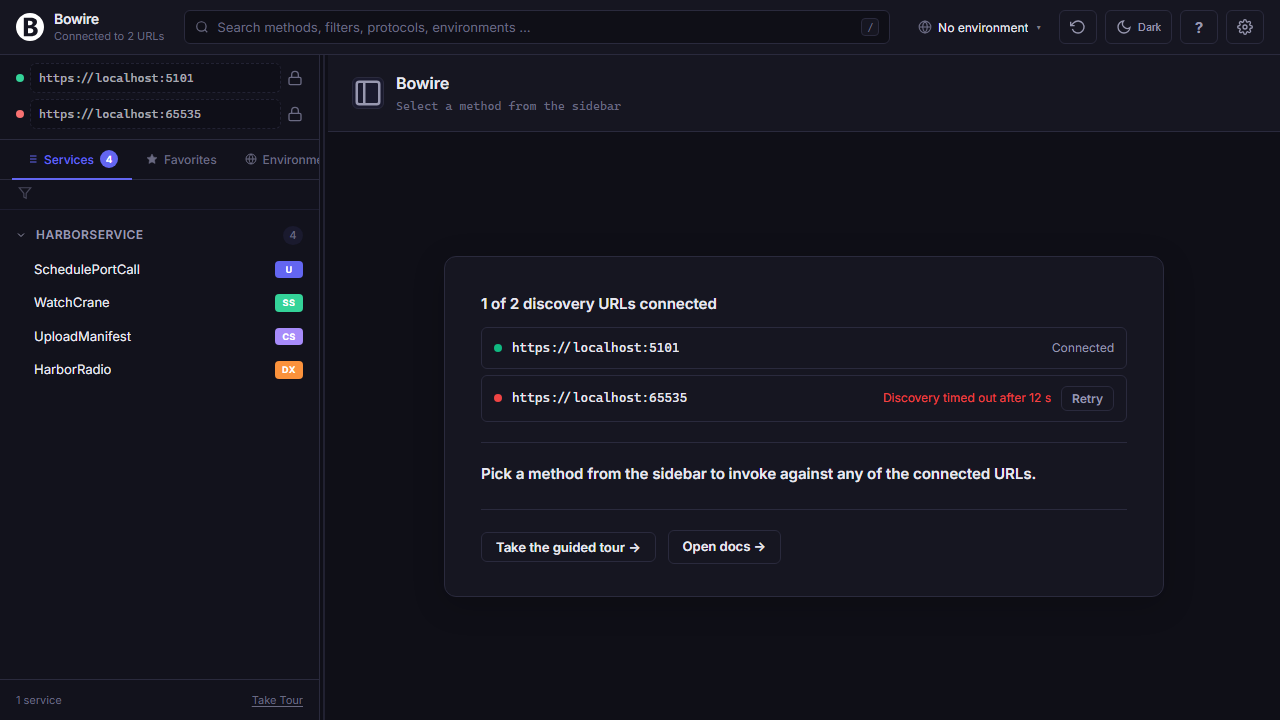Click the HARBORSERVICE count badge 4
The height and width of the screenshot is (720, 1280).
click(x=293, y=235)
